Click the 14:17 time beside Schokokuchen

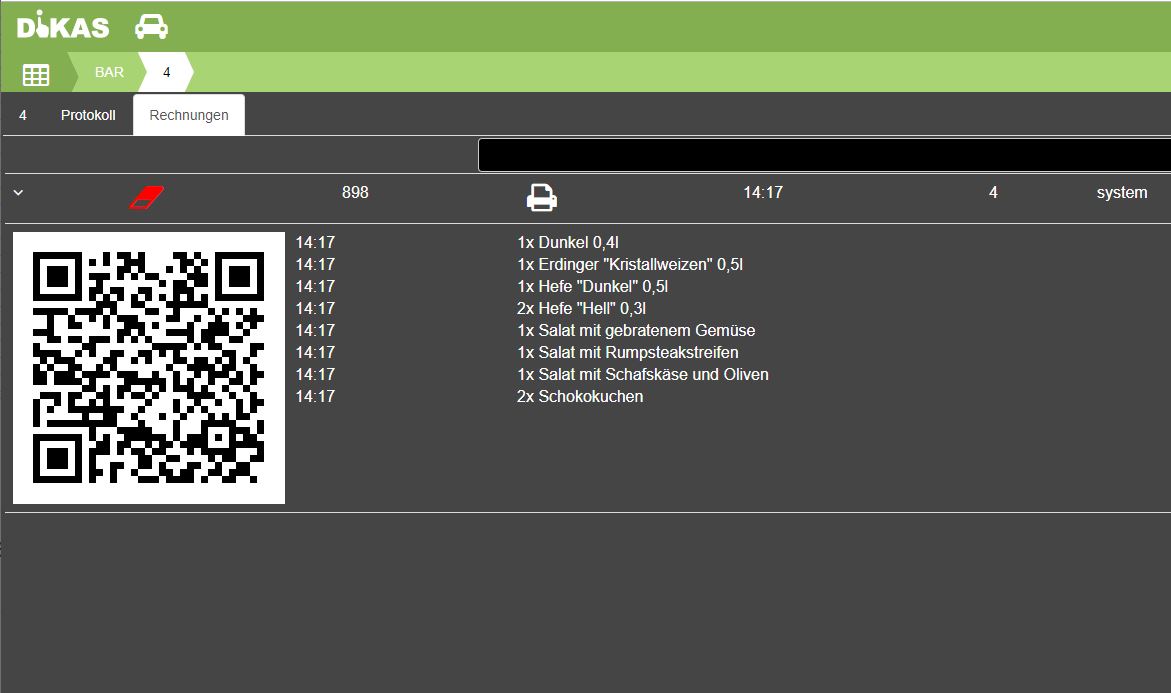pos(315,397)
